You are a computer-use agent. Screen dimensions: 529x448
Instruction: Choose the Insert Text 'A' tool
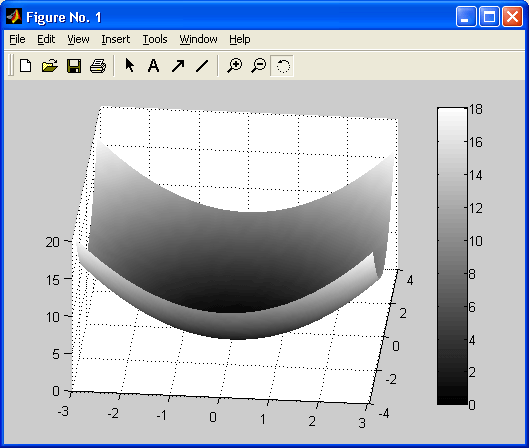(154, 65)
